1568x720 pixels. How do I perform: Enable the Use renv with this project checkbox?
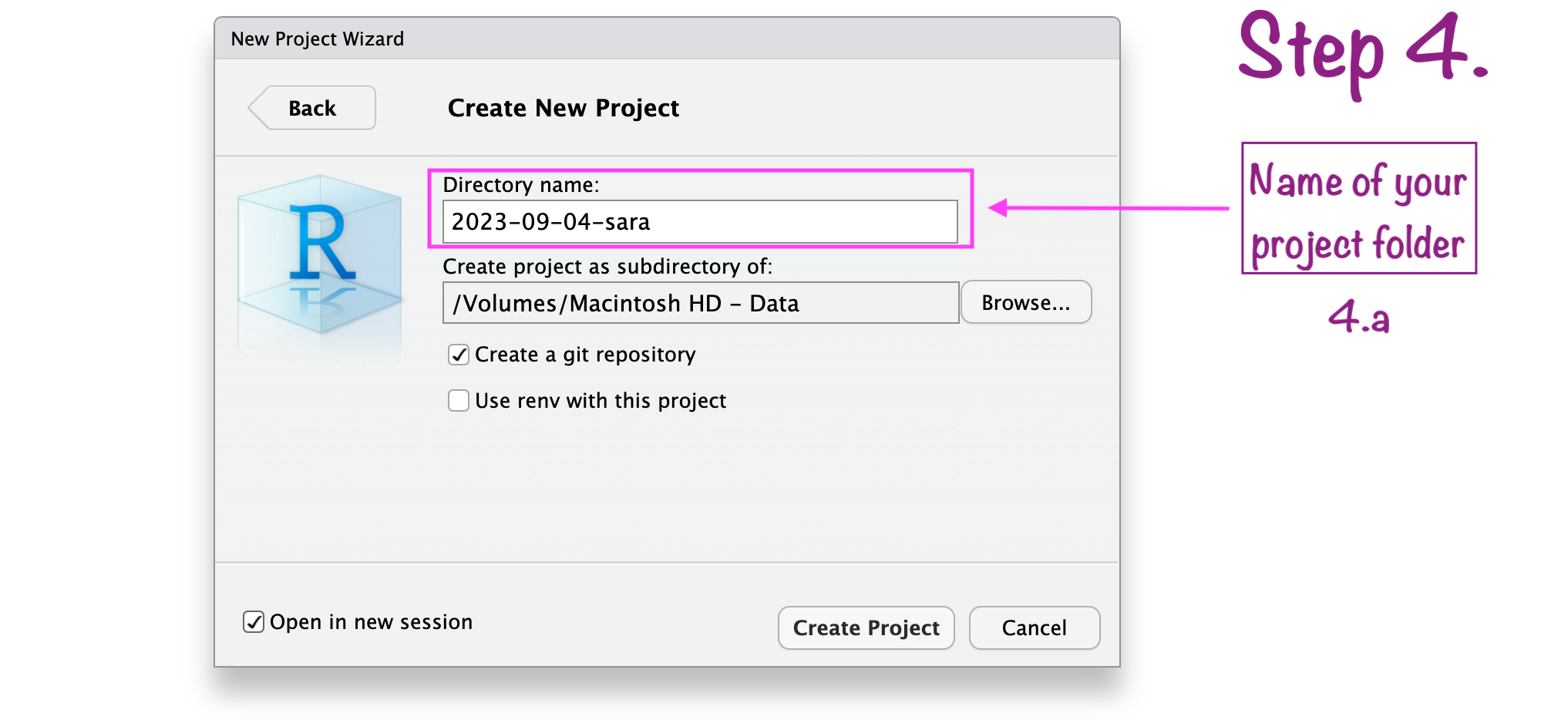pos(459,401)
